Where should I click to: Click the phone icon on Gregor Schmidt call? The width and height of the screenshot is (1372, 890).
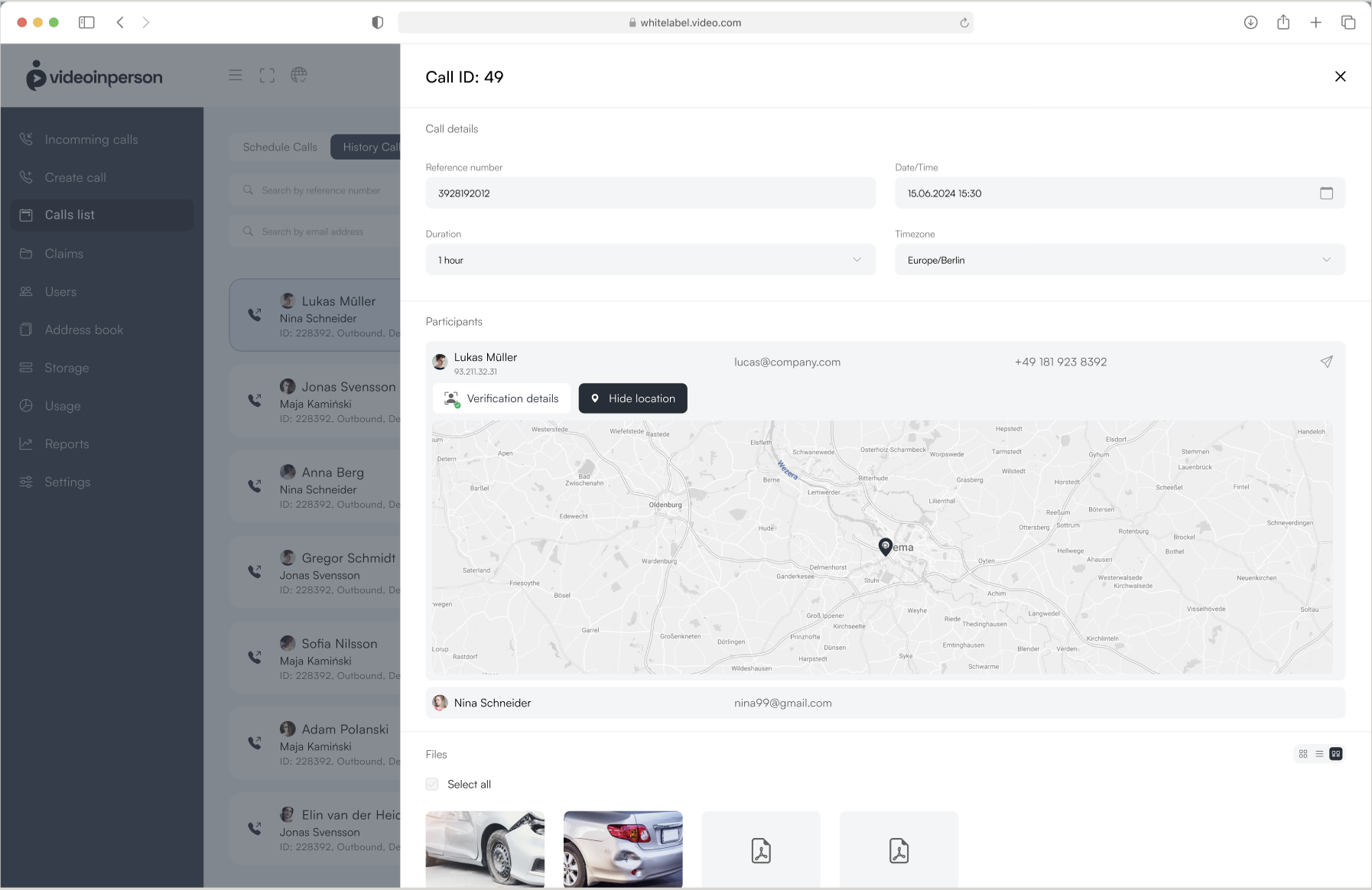(255, 571)
